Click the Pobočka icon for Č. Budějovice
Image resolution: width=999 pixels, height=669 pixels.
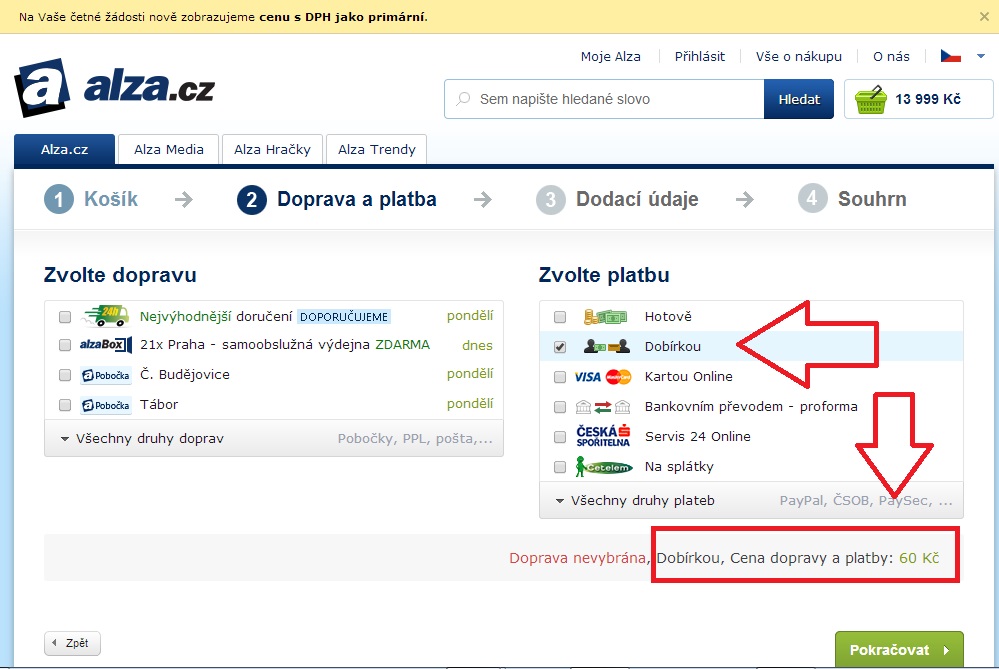coord(106,375)
